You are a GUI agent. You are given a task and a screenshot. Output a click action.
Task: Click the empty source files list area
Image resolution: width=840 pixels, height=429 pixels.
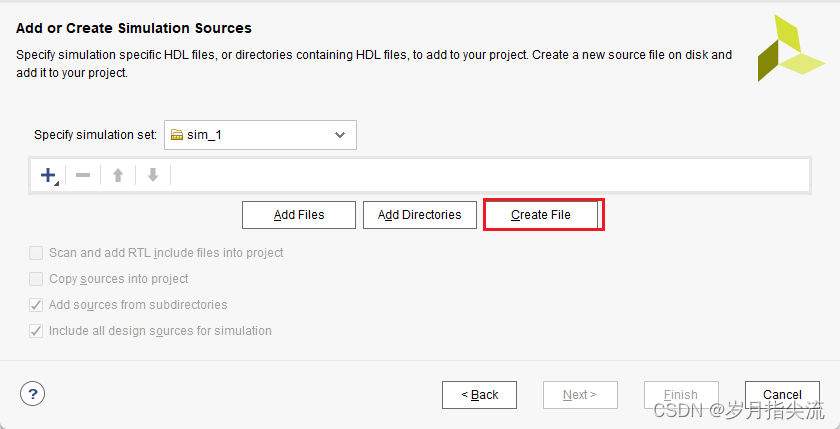pyautogui.click(x=490, y=175)
